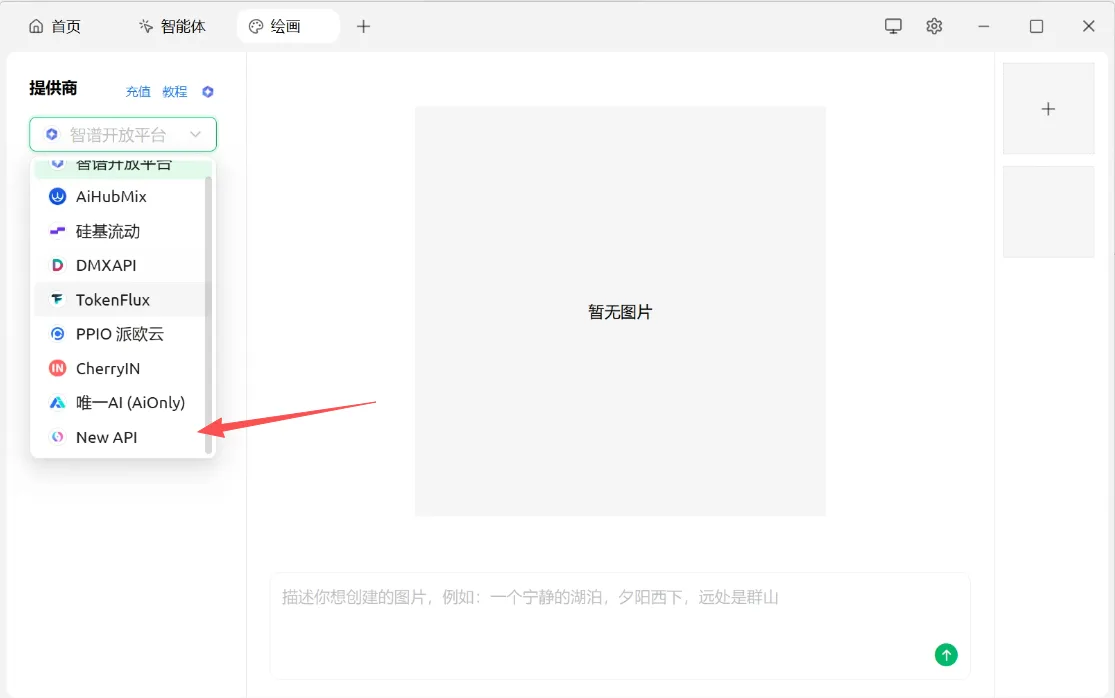Image resolution: width=1115 pixels, height=698 pixels.
Task: Click the provider dropdown list scrollbar
Action: click(208, 314)
